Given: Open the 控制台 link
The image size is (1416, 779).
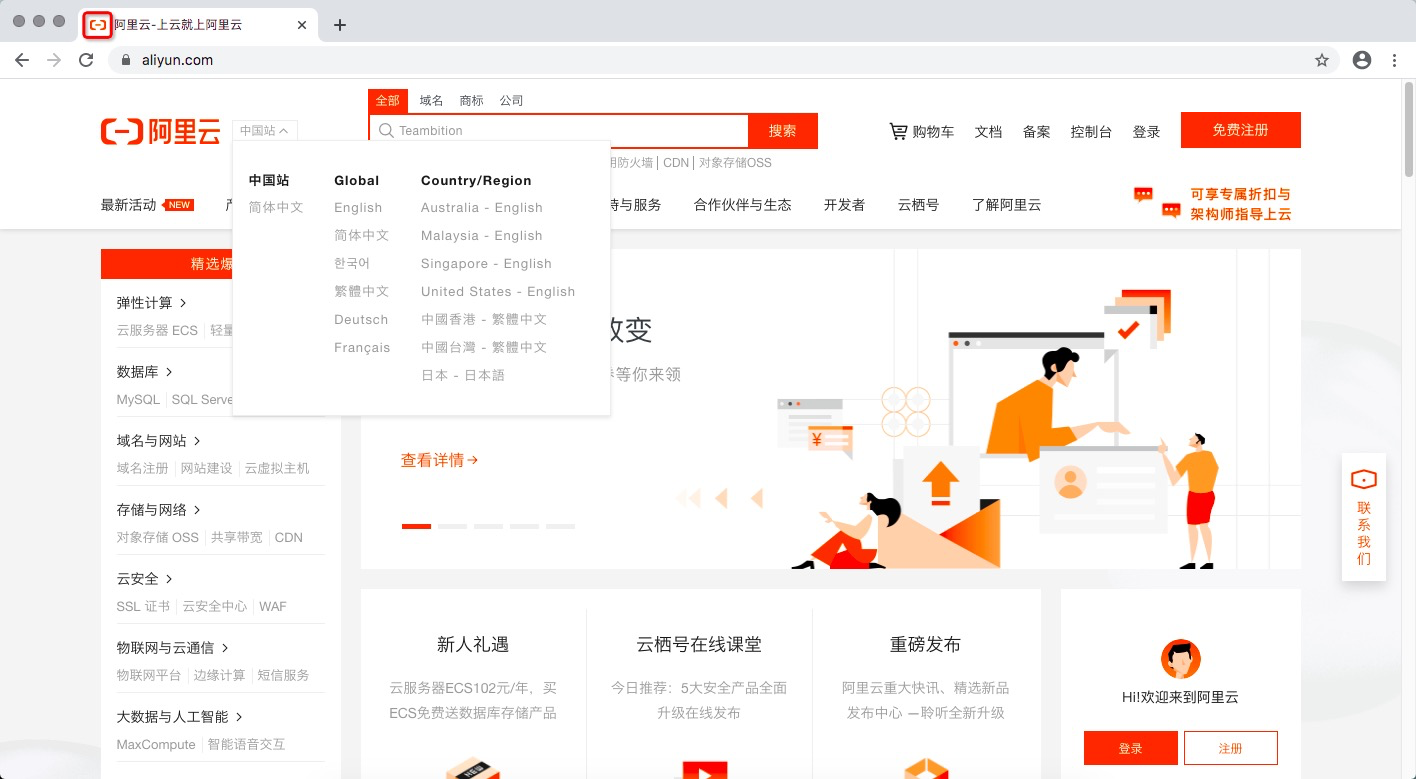Looking at the screenshot, I should point(1091,132).
